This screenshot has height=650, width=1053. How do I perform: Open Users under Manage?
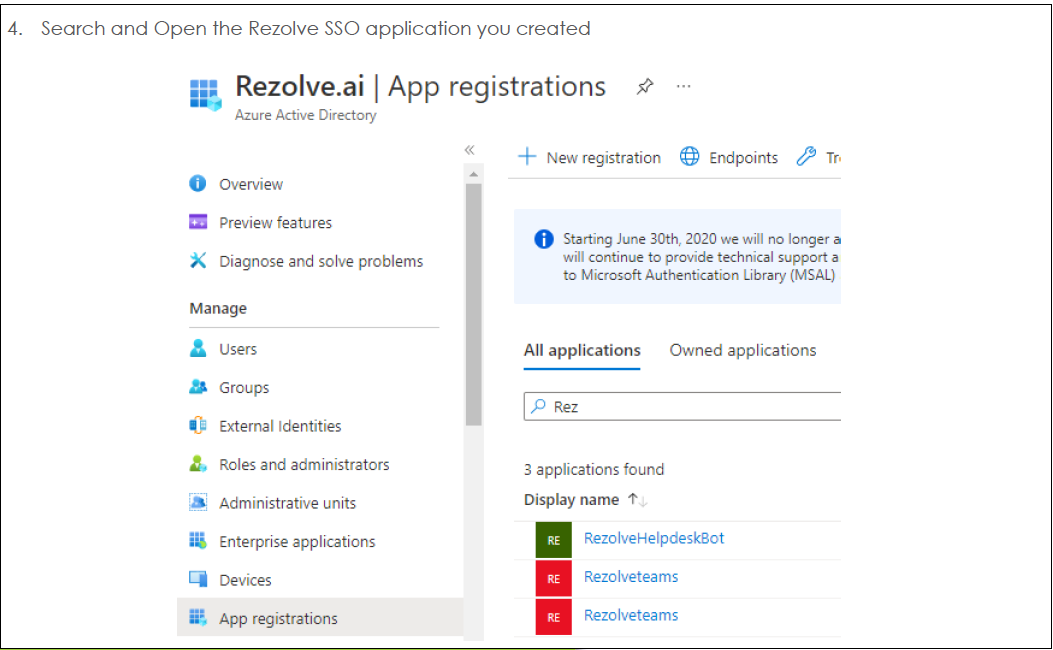[238, 349]
